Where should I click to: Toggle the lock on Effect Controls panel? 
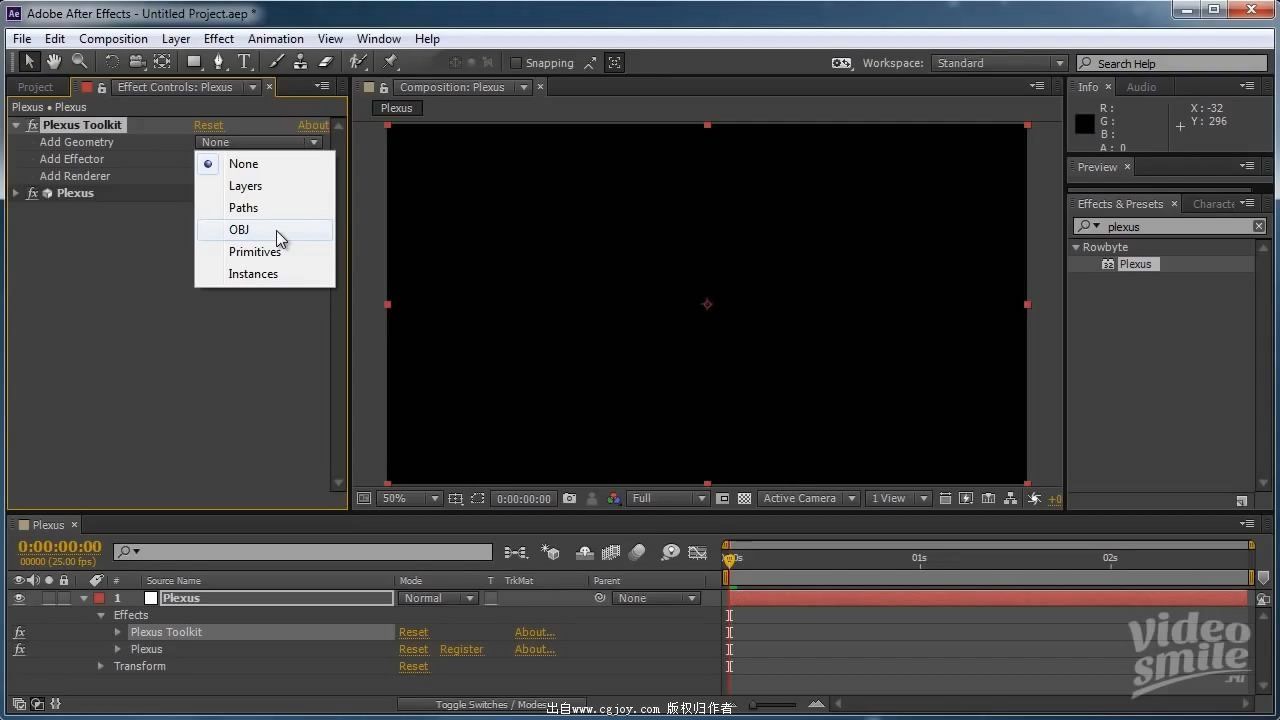pyautogui.click(x=101, y=87)
